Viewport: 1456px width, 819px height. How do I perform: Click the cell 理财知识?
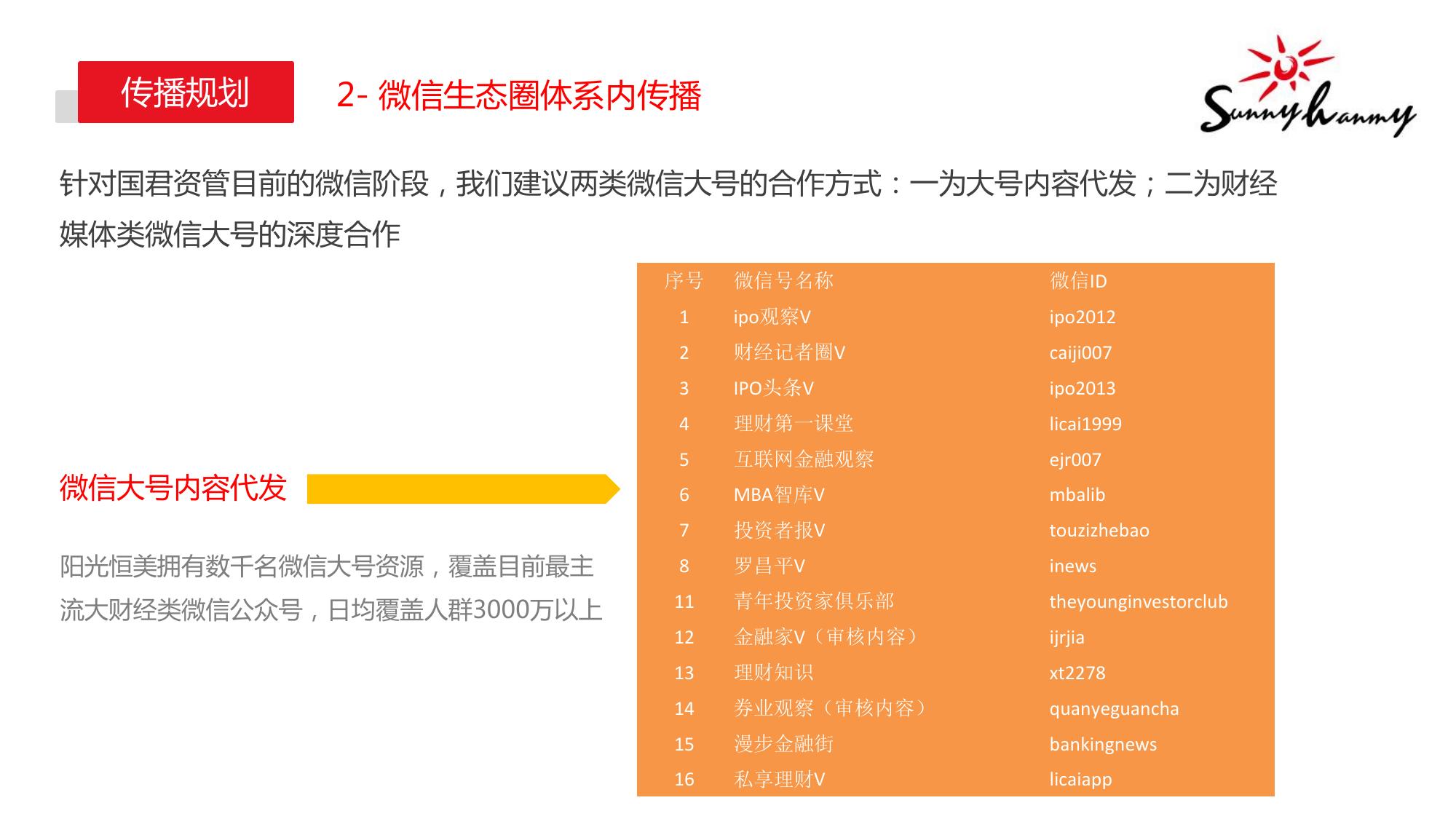click(773, 673)
